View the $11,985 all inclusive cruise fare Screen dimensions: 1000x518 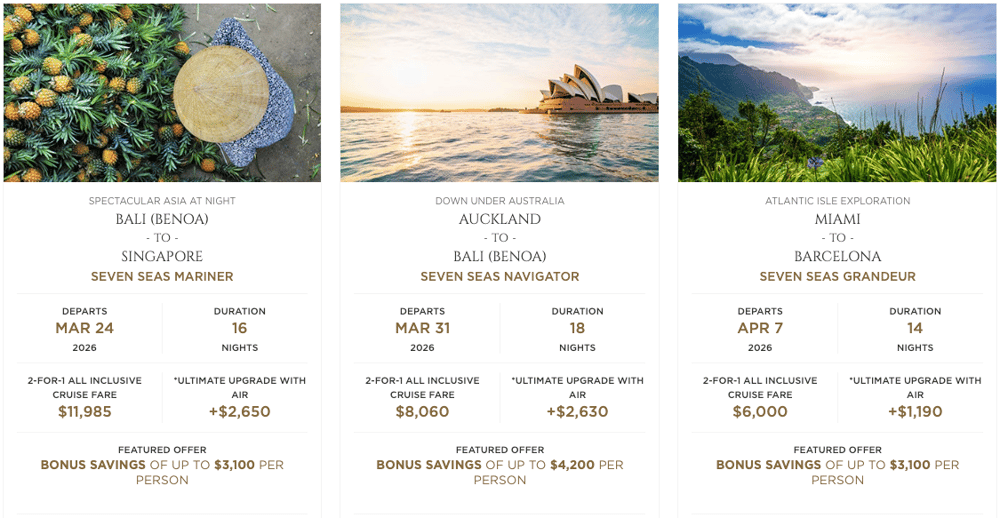(85, 412)
